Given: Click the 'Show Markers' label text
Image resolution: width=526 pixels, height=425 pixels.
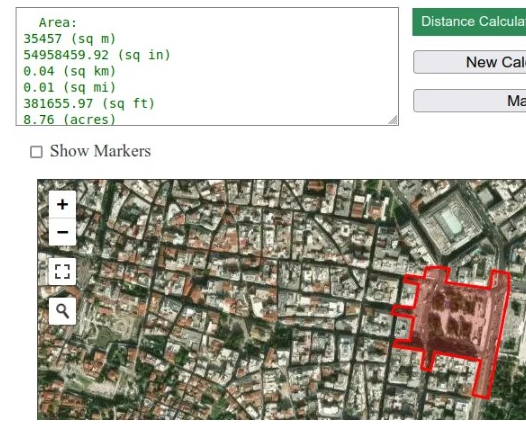Looking at the screenshot, I should [100, 151].
